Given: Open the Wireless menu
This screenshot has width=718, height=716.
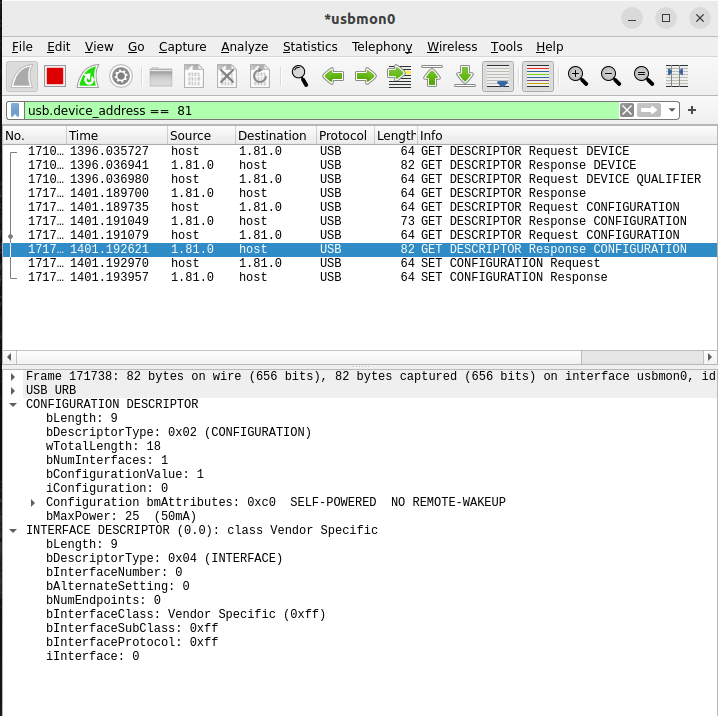Looking at the screenshot, I should pyautogui.click(x=452, y=47).
